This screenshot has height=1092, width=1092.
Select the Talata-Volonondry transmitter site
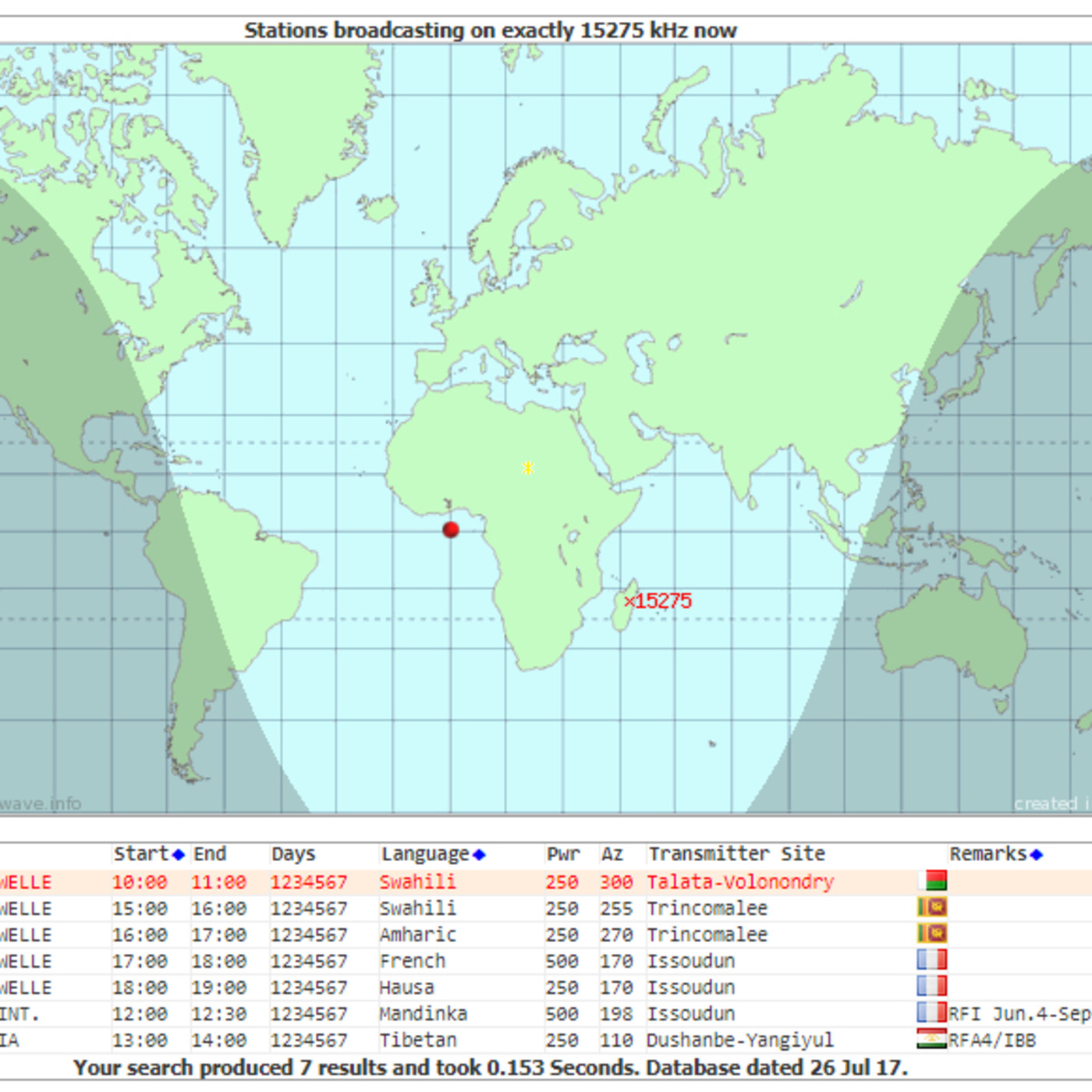click(740, 882)
